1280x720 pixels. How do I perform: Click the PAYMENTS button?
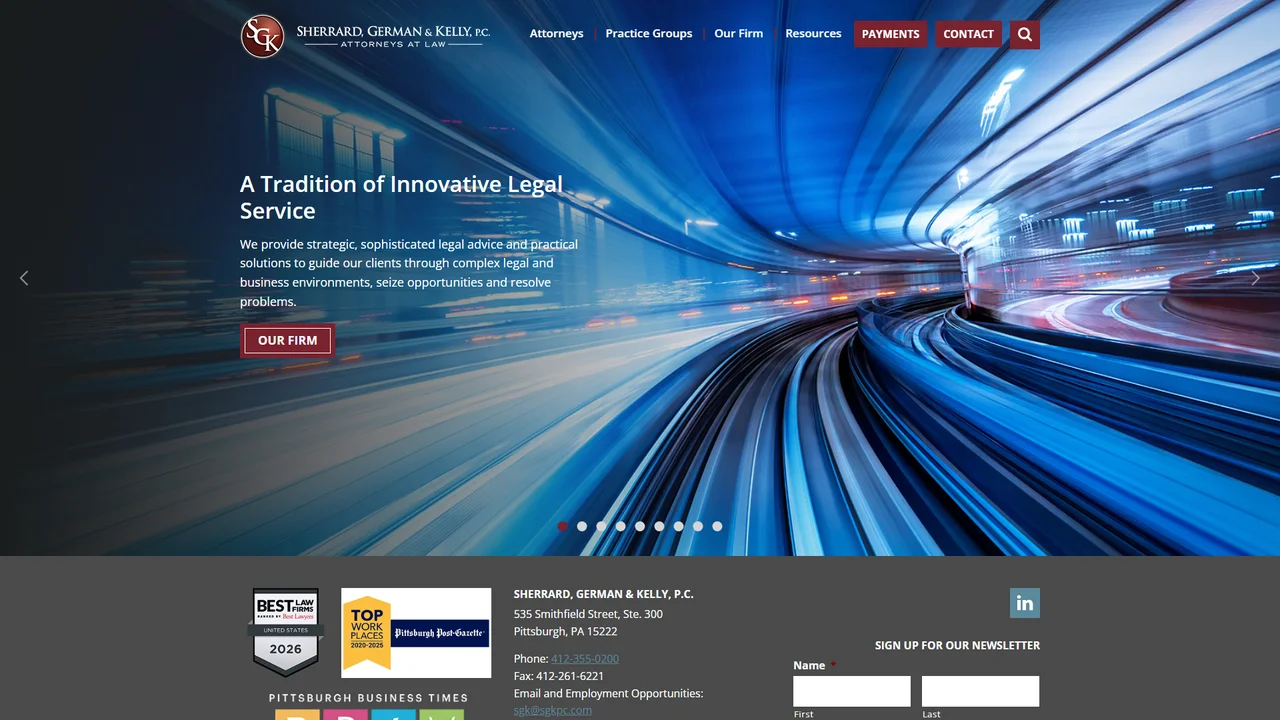coord(891,34)
